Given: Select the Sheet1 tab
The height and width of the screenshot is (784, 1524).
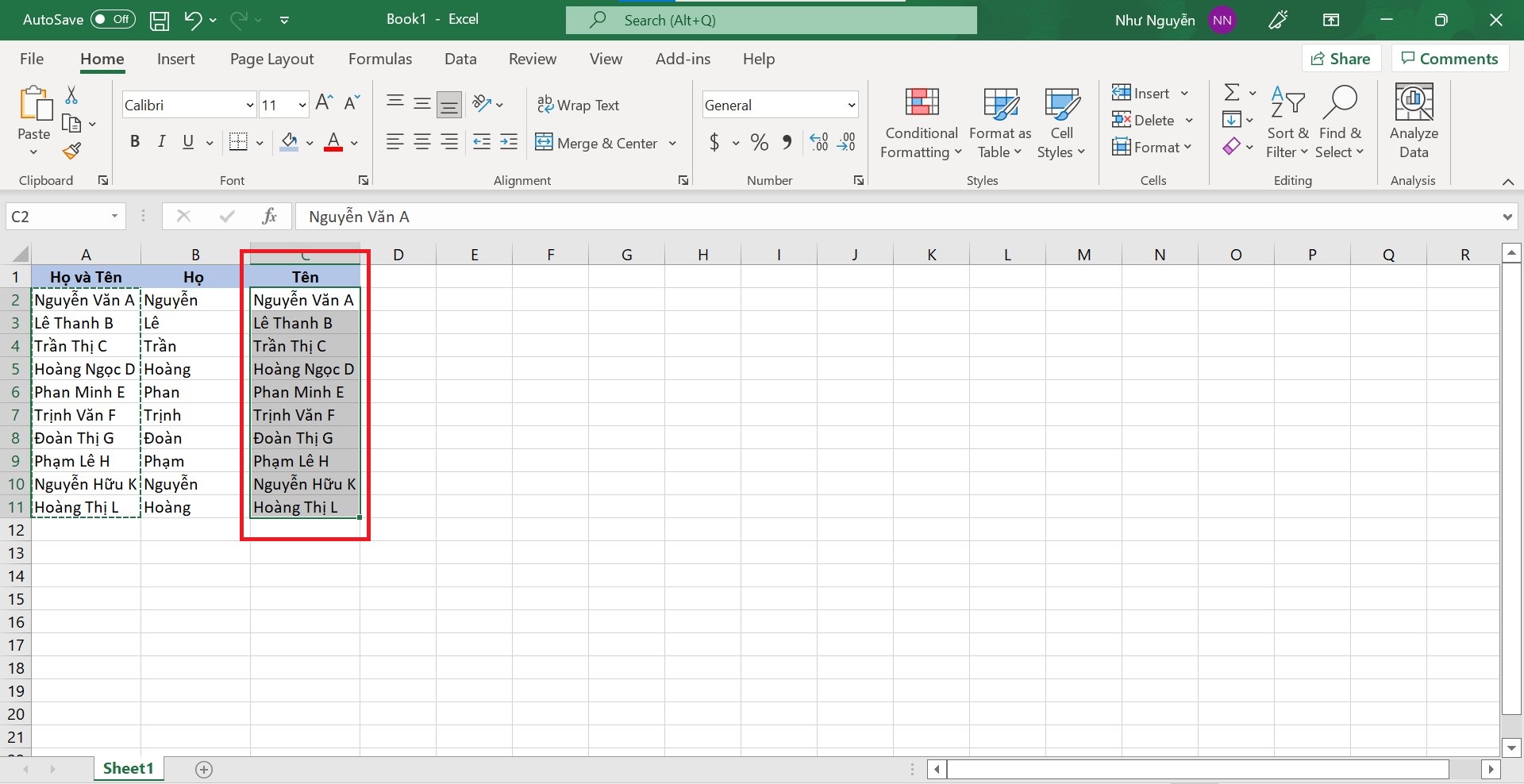Looking at the screenshot, I should click(128, 768).
